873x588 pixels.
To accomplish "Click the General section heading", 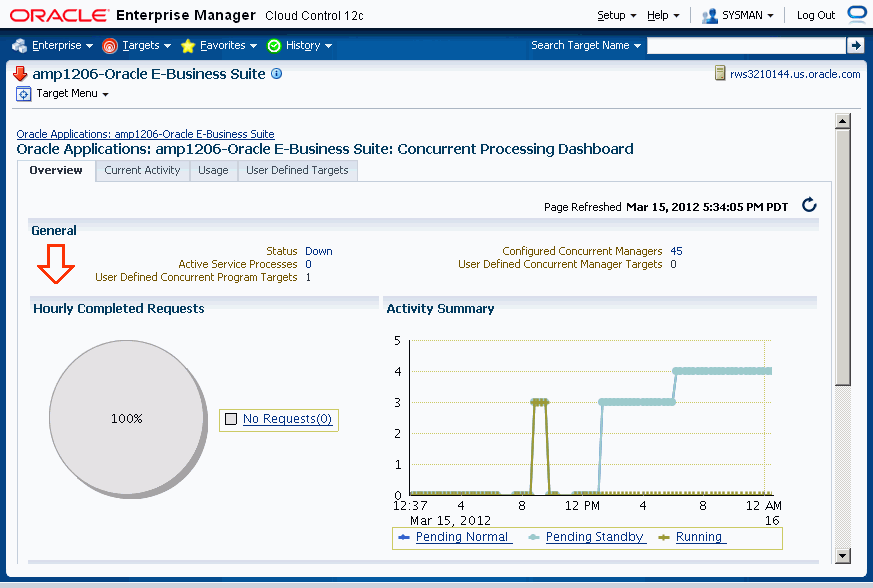I will 54,231.
